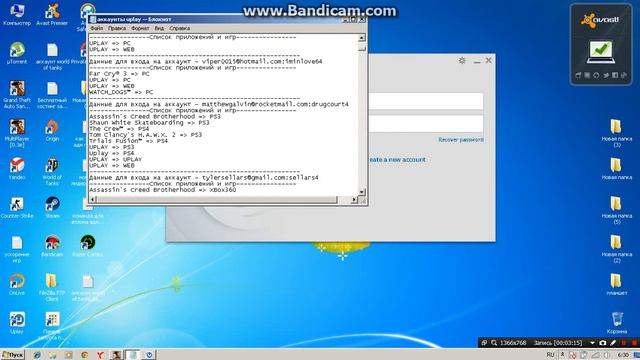The width and height of the screenshot is (640, 360).
Task: Pause the Bandicam recording
Action: tap(624, 343)
